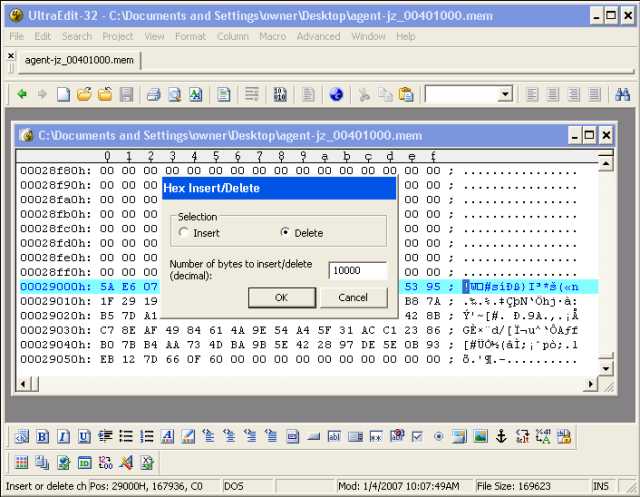Click hex byte C7 in row 00029030h
This screenshot has height=497, width=640.
[107, 331]
